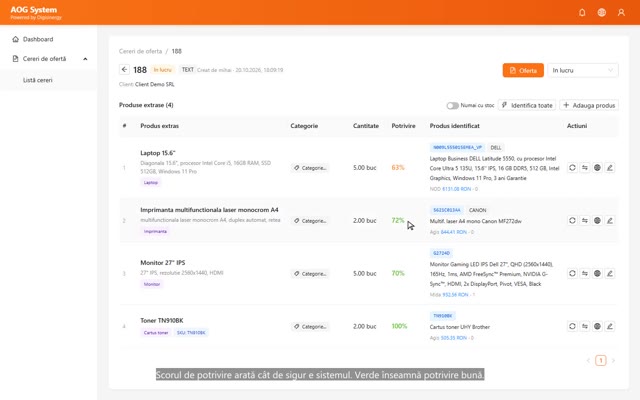Image resolution: width=640 pixels, height=400 pixels.
Task: Choose category for Monitor 27" IPS row
Action: pos(310,274)
